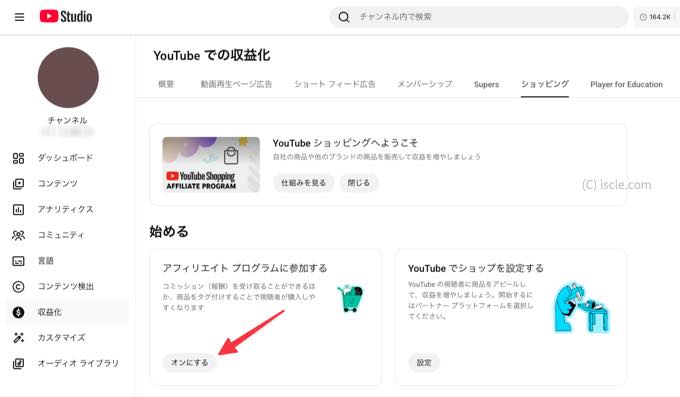The height and width of the screenshot is (397, 680).
Task: Click the 仕組みを見る button
Action: click(304, 183)
